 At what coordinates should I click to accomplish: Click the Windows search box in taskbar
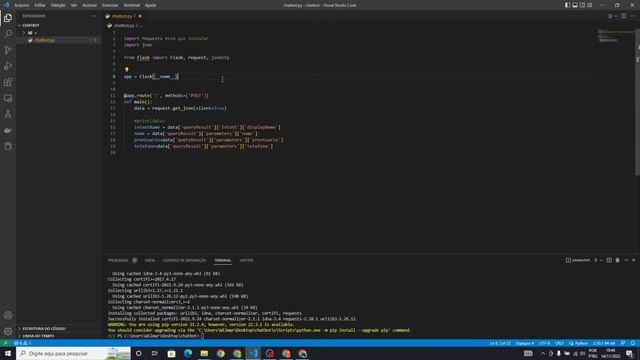(73, 353)
